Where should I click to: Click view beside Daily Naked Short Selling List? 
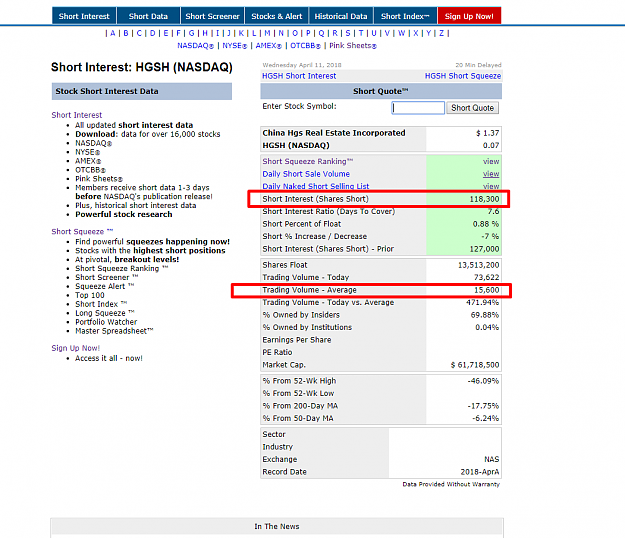[491, 186]
